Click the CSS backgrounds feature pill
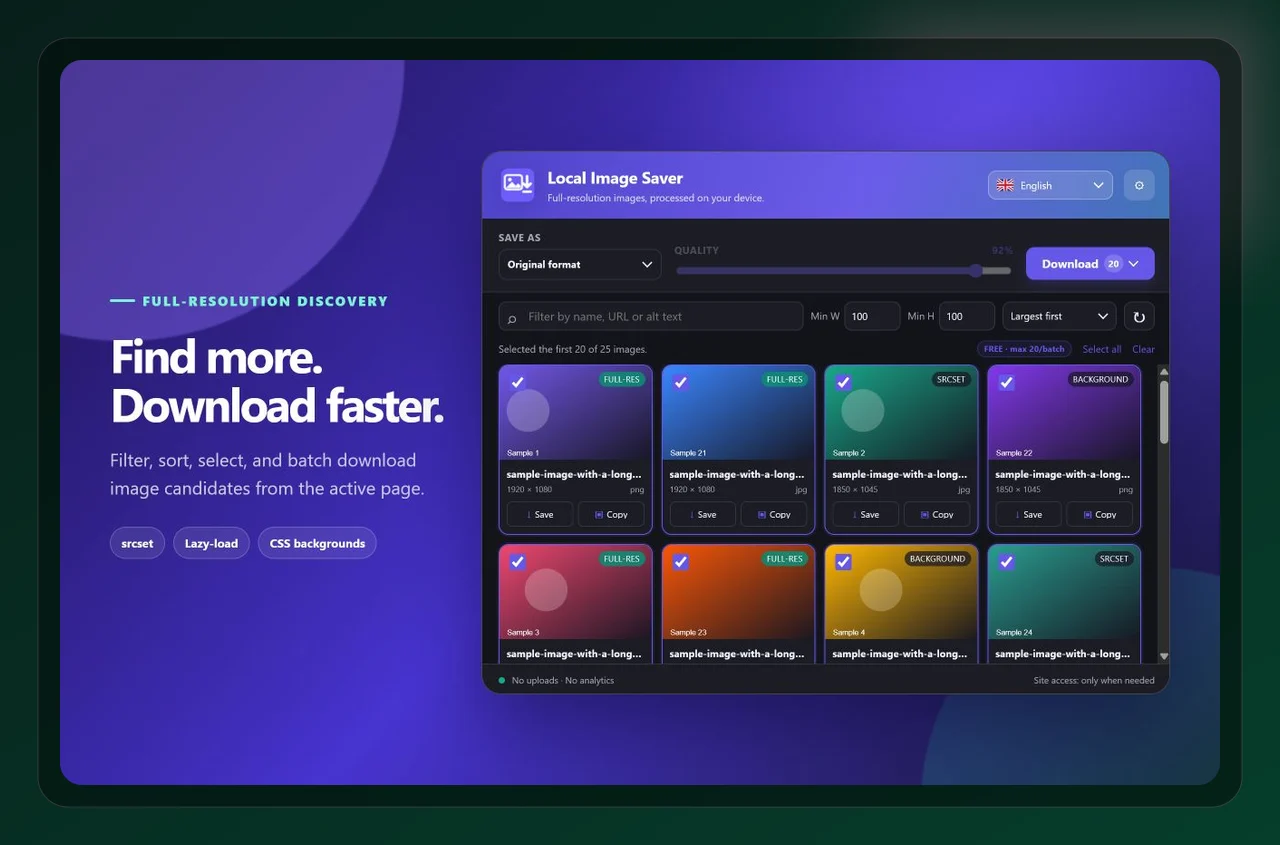Screen dimensions: 1280x845 [x=317, y=543]
